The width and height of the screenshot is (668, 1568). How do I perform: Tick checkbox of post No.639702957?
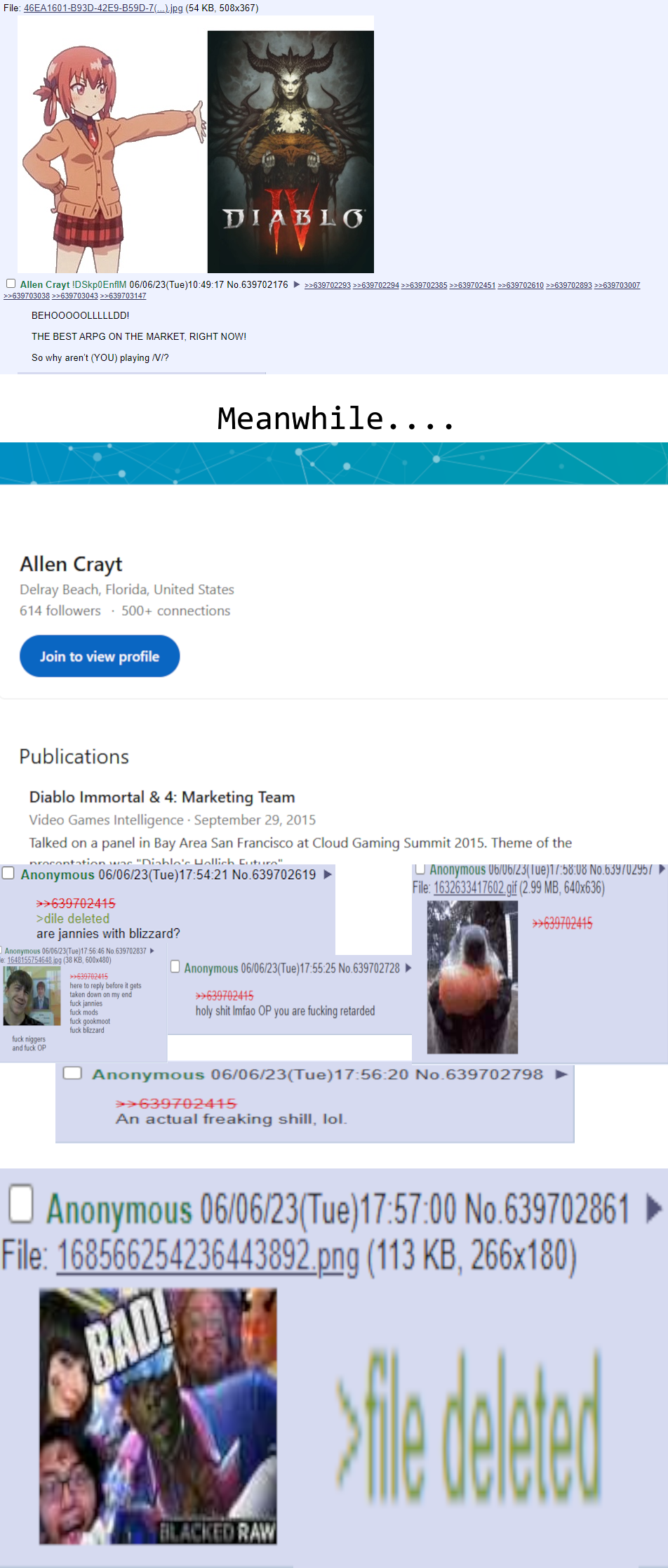(420, 869)
